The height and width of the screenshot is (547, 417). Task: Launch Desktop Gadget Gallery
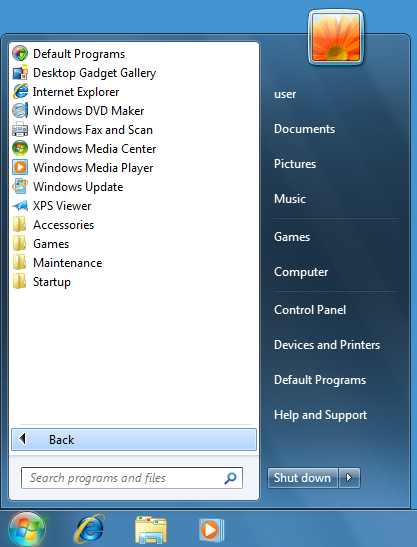pos(94,73)
